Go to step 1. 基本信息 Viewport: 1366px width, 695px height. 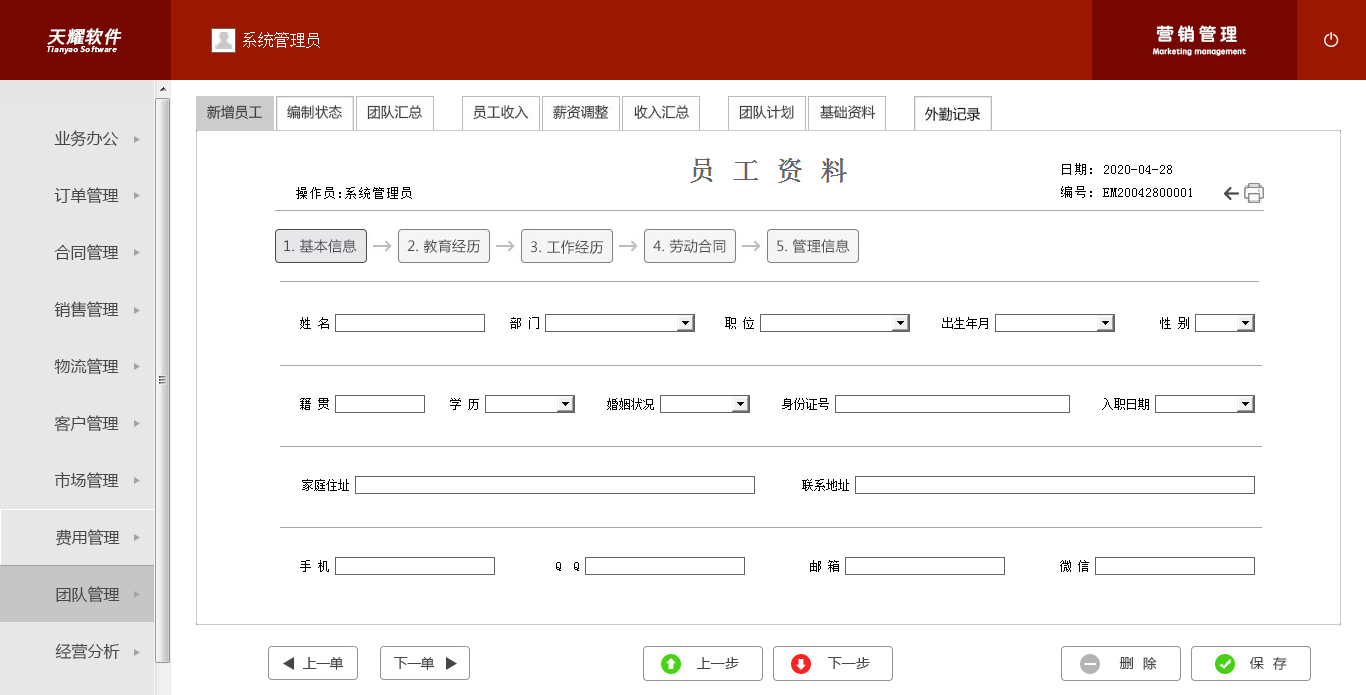tap(321, 246)
